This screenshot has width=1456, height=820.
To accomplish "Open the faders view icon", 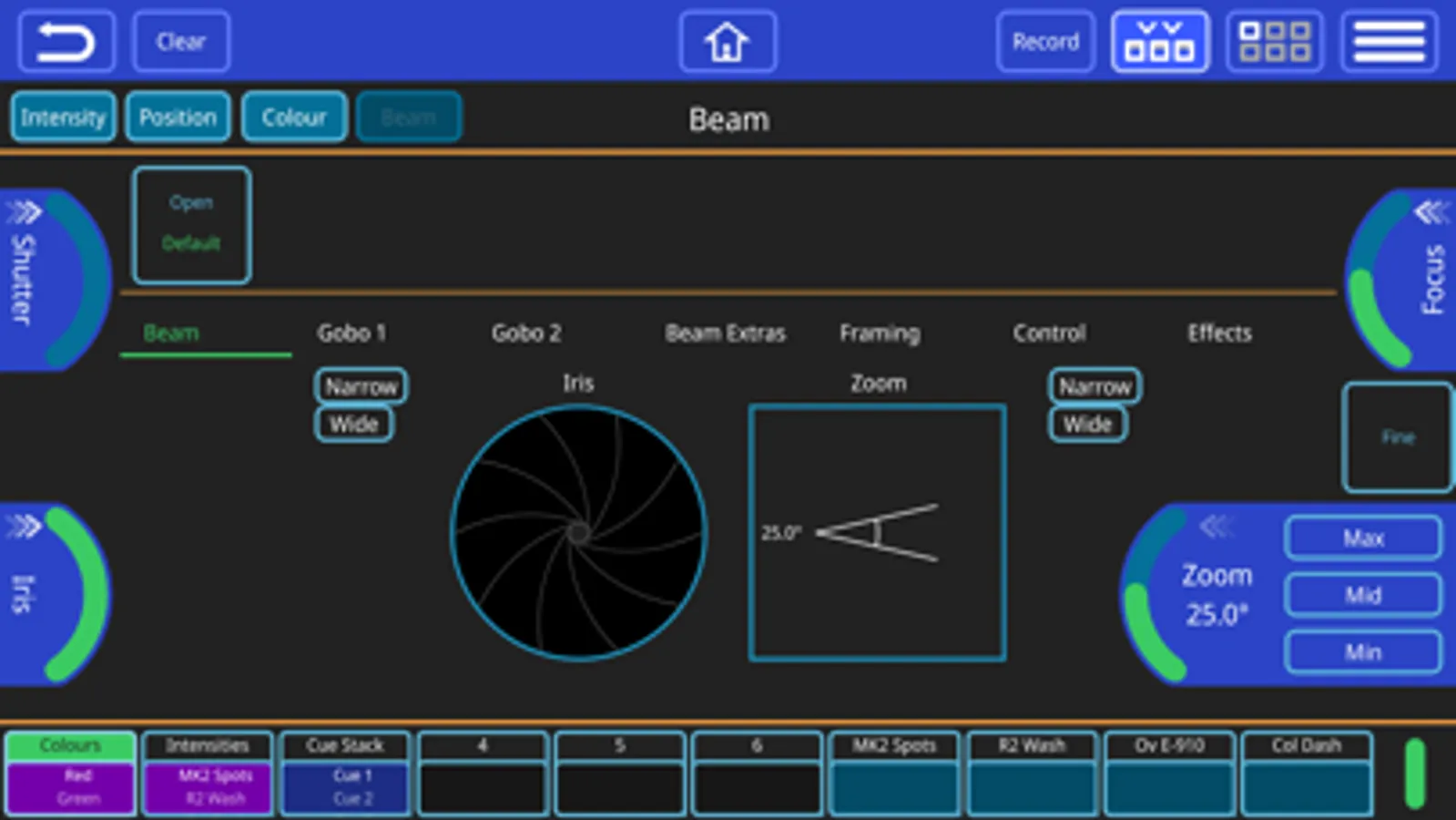I will [x=1160, y=42].
